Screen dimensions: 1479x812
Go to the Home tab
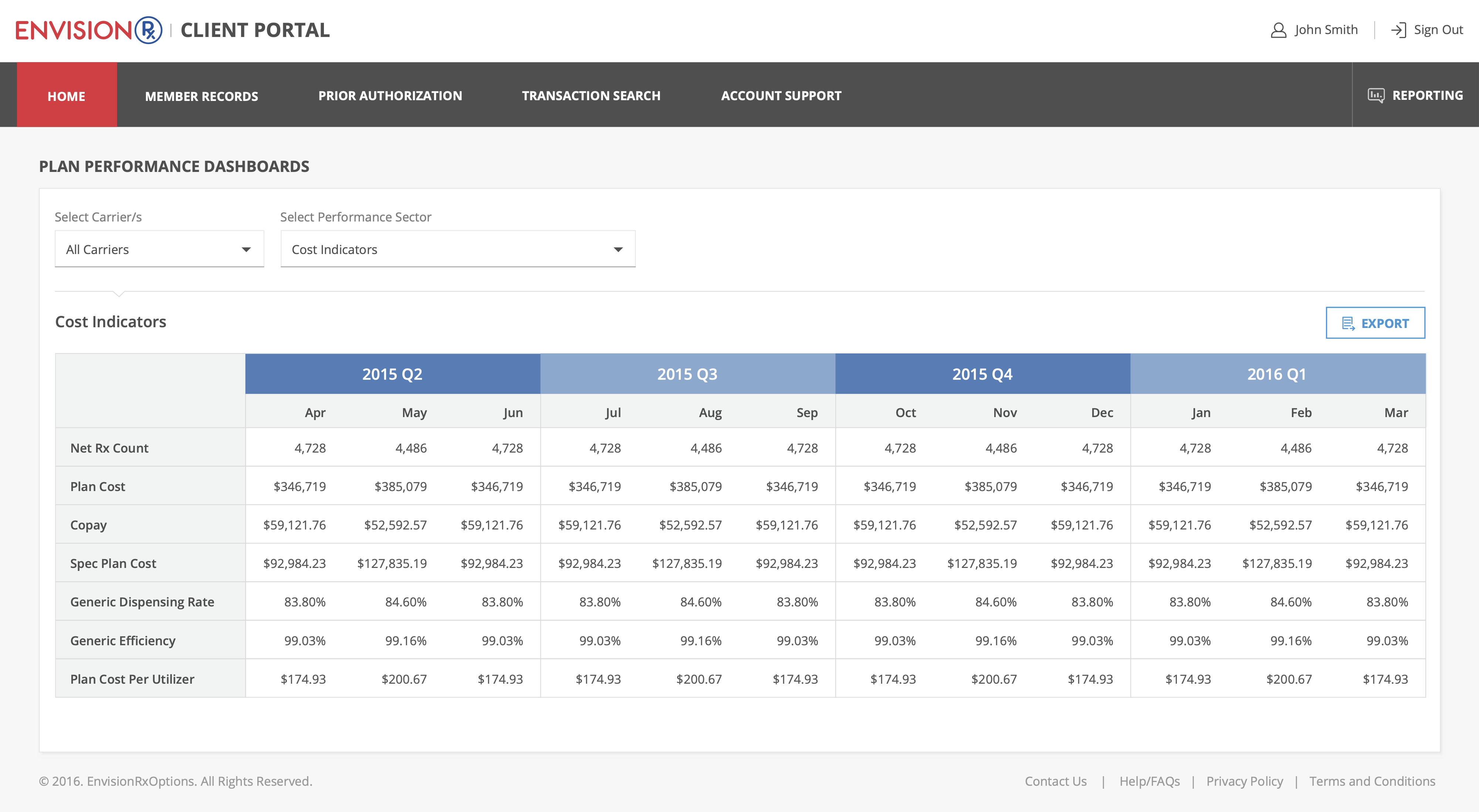[x=67, y=95]
